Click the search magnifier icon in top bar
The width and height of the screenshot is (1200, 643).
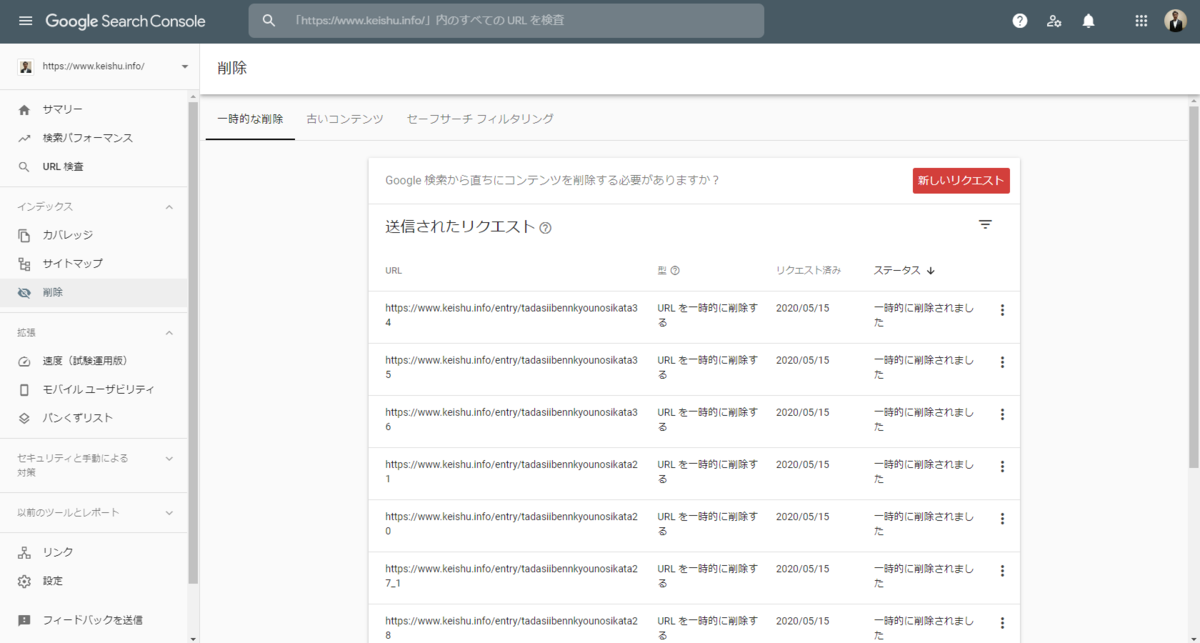(x=268, y=21)
